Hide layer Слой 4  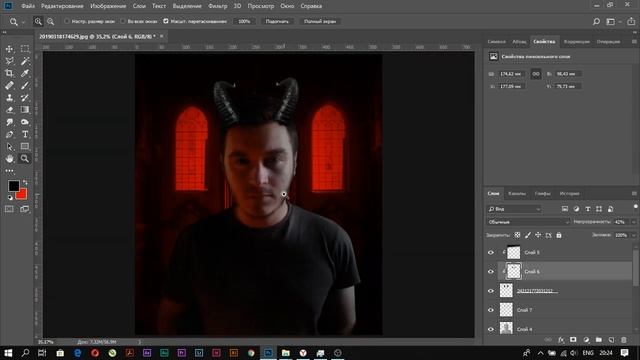click(491, 329)
